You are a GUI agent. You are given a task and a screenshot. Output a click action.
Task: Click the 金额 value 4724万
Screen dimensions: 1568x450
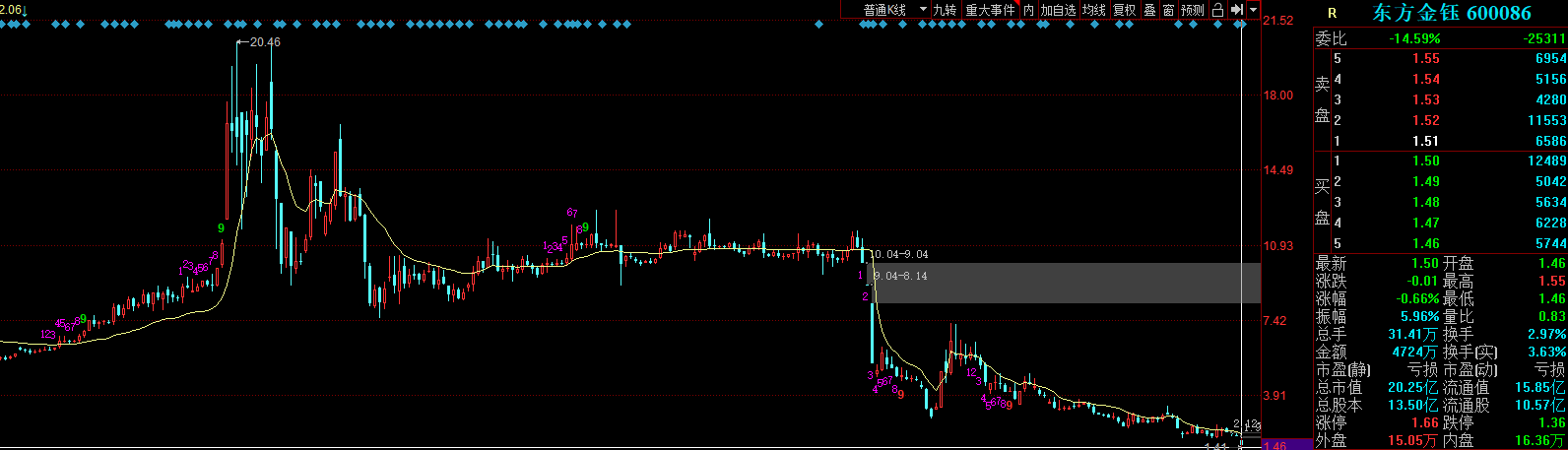1417,352
